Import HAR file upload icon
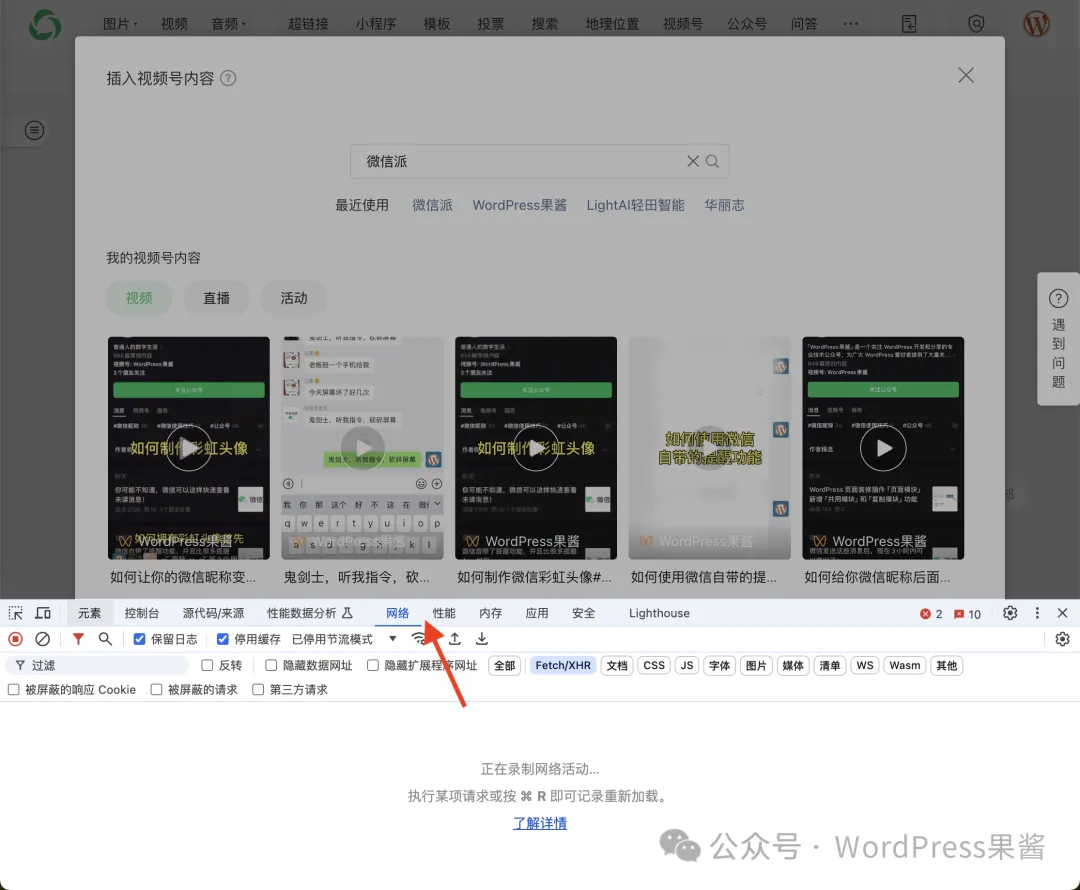 [455, 639]
